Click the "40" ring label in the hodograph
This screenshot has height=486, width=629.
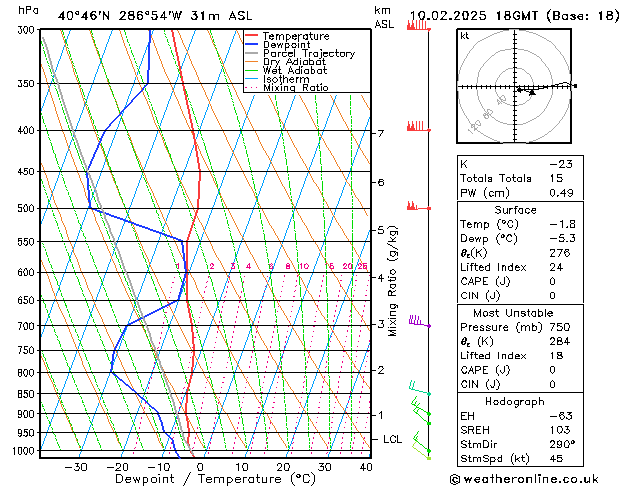coord(501,100)
